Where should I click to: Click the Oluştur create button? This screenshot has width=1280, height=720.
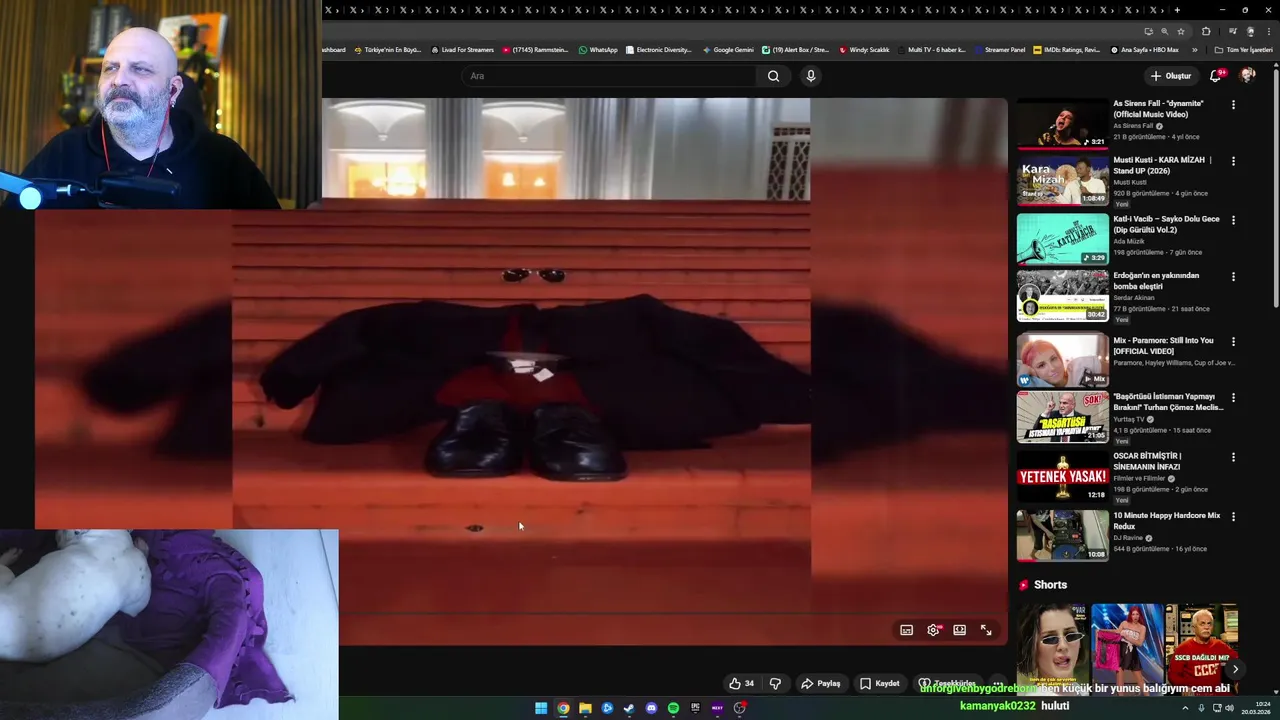pyautogui.click(x=1170, y=76)
